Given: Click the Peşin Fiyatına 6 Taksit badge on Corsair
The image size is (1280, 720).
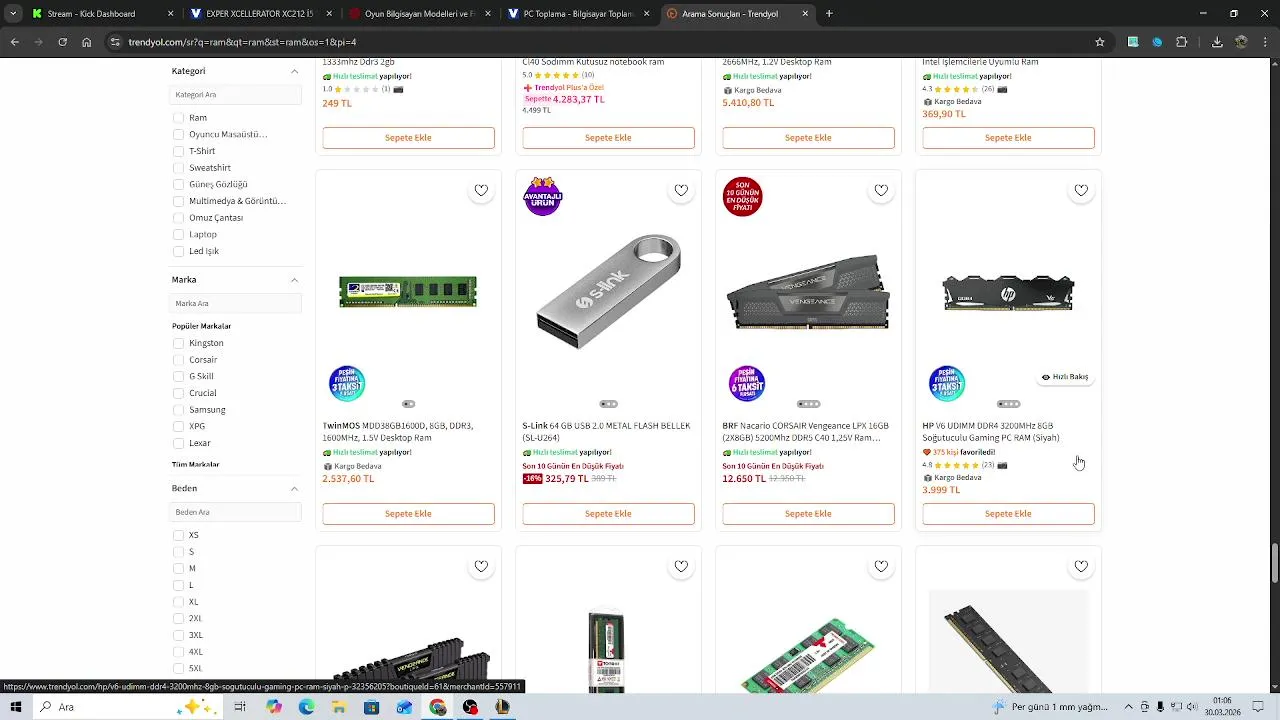Looking at the screenshot, I should click(x=747, y=383).
